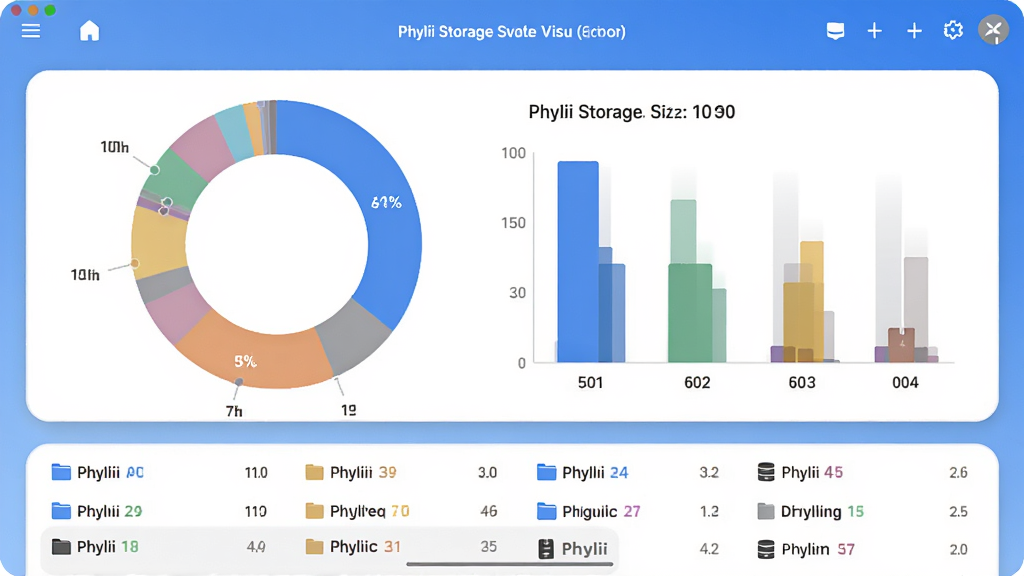This screenshot has width=1024, height=576.
Task: Go to the home screen icon
Action: (89, 31)
